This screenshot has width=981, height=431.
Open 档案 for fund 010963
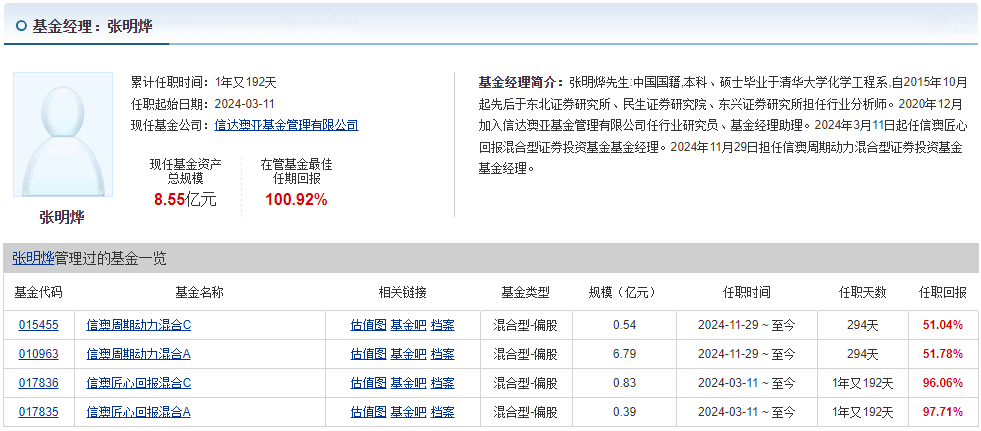coord(443,354)
